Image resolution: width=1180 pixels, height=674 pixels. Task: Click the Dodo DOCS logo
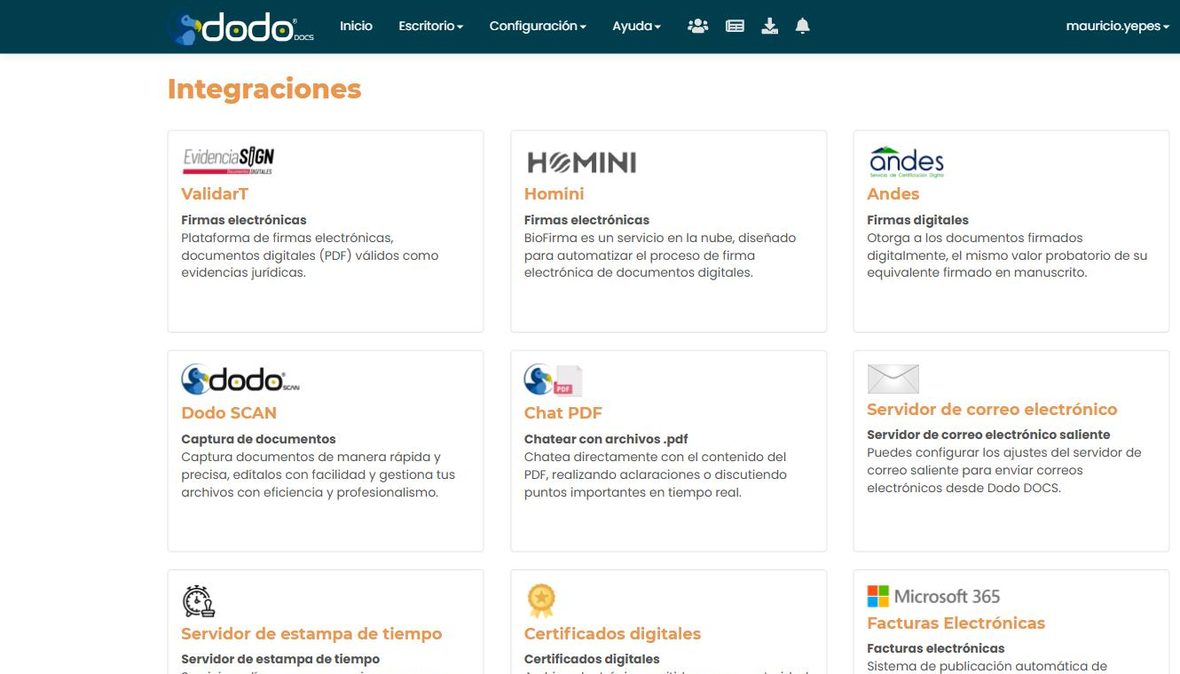click(x=242, y=28)
